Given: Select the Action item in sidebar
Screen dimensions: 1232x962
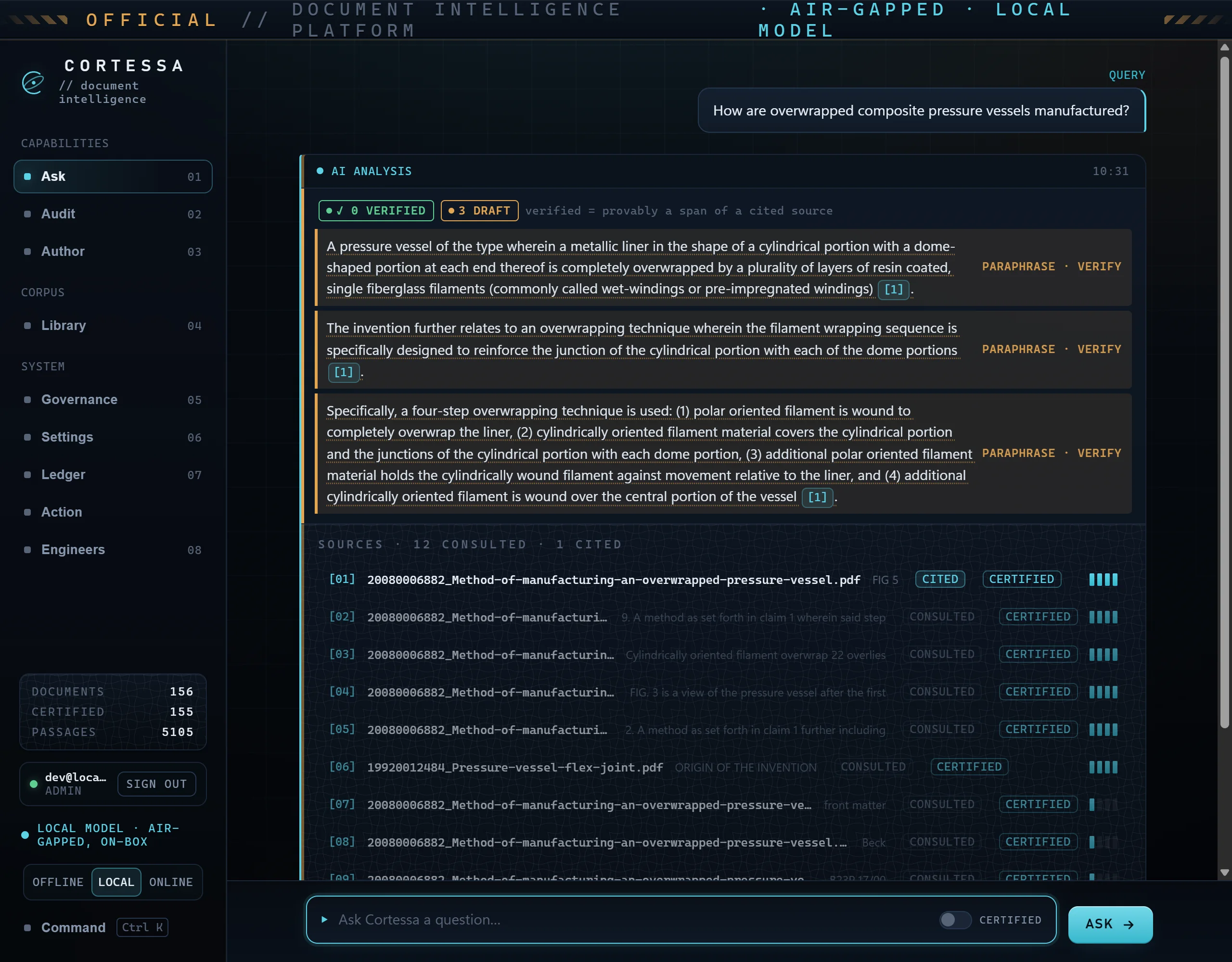Looking at the screenshot, I should 113,512.
